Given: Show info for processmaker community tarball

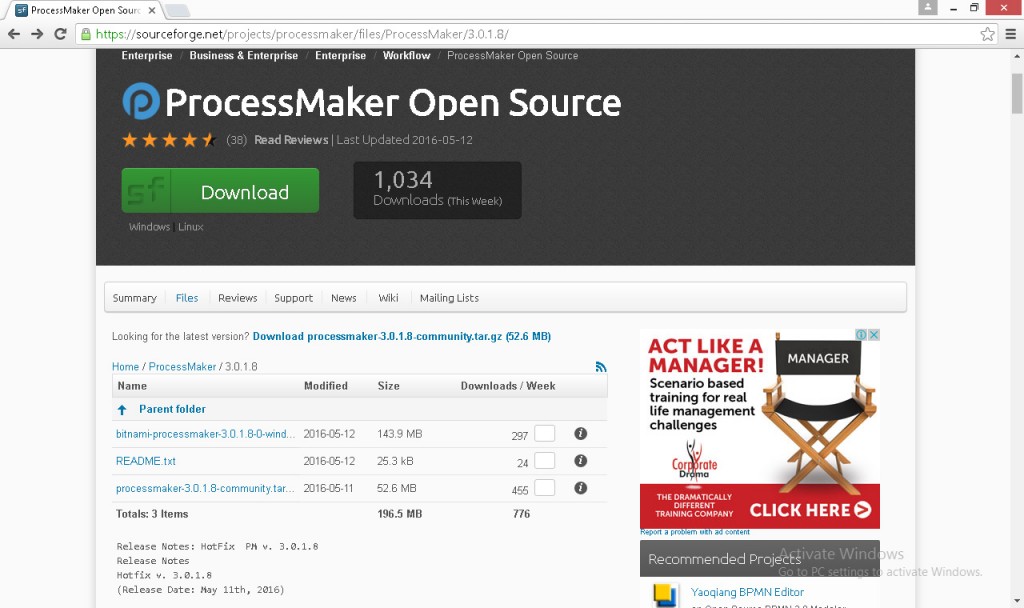Looking at the screenshot, I should [580, 488].
